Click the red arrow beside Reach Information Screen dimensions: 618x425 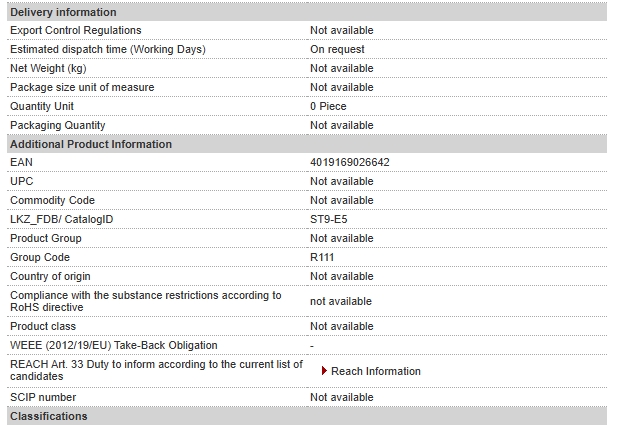[324, 371]
